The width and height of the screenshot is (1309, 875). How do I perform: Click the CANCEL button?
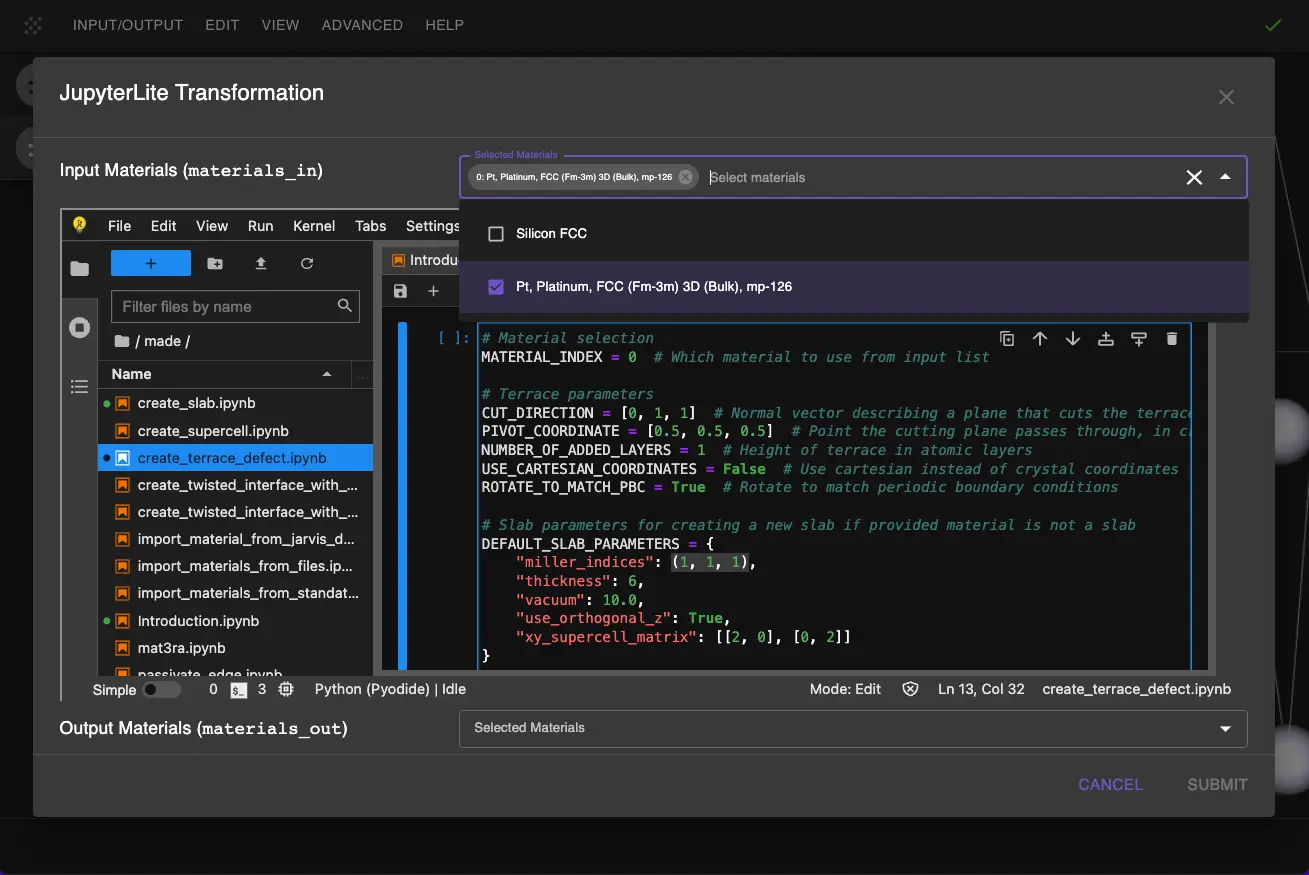pos(1110,784)
